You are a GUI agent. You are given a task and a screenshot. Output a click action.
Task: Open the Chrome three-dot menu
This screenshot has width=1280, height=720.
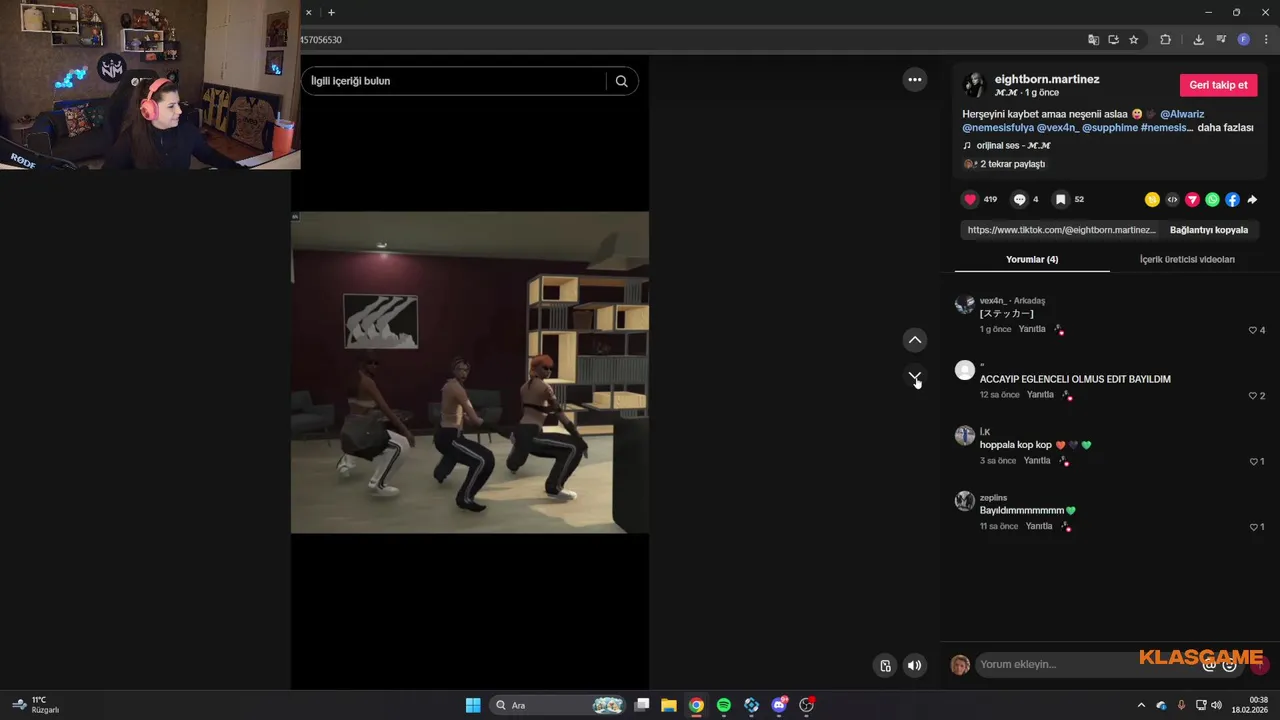(1266, 40)
